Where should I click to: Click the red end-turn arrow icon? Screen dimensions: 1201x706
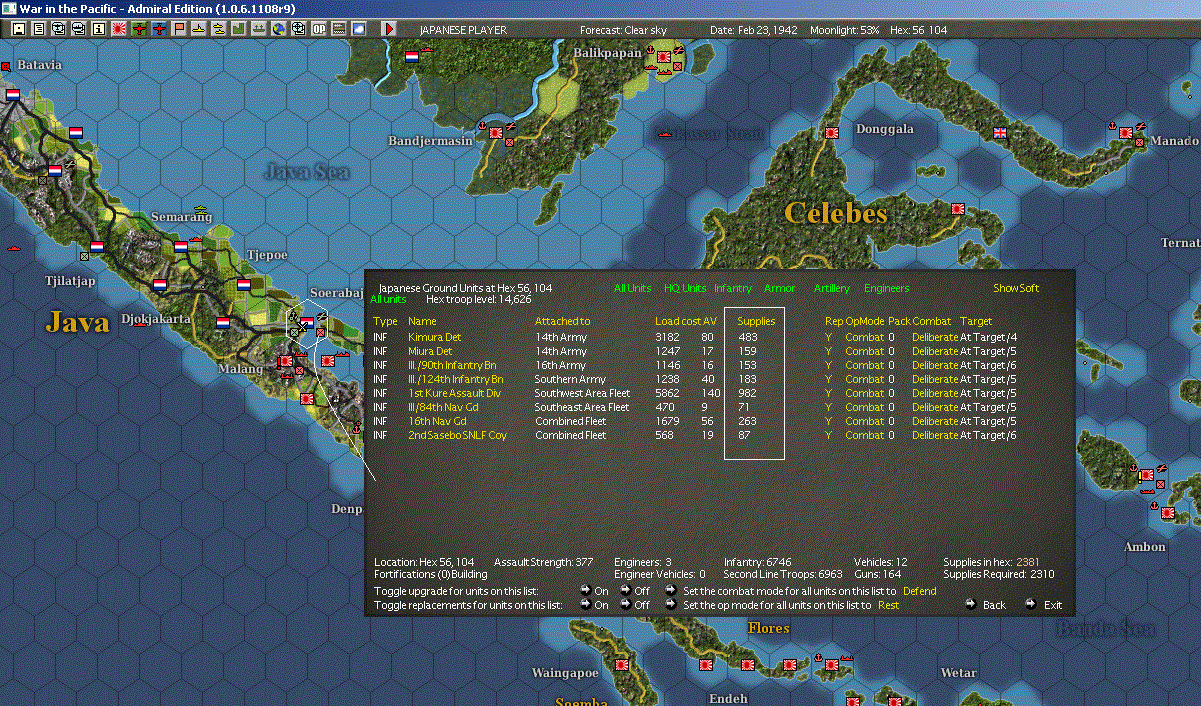tap(389, 29)
